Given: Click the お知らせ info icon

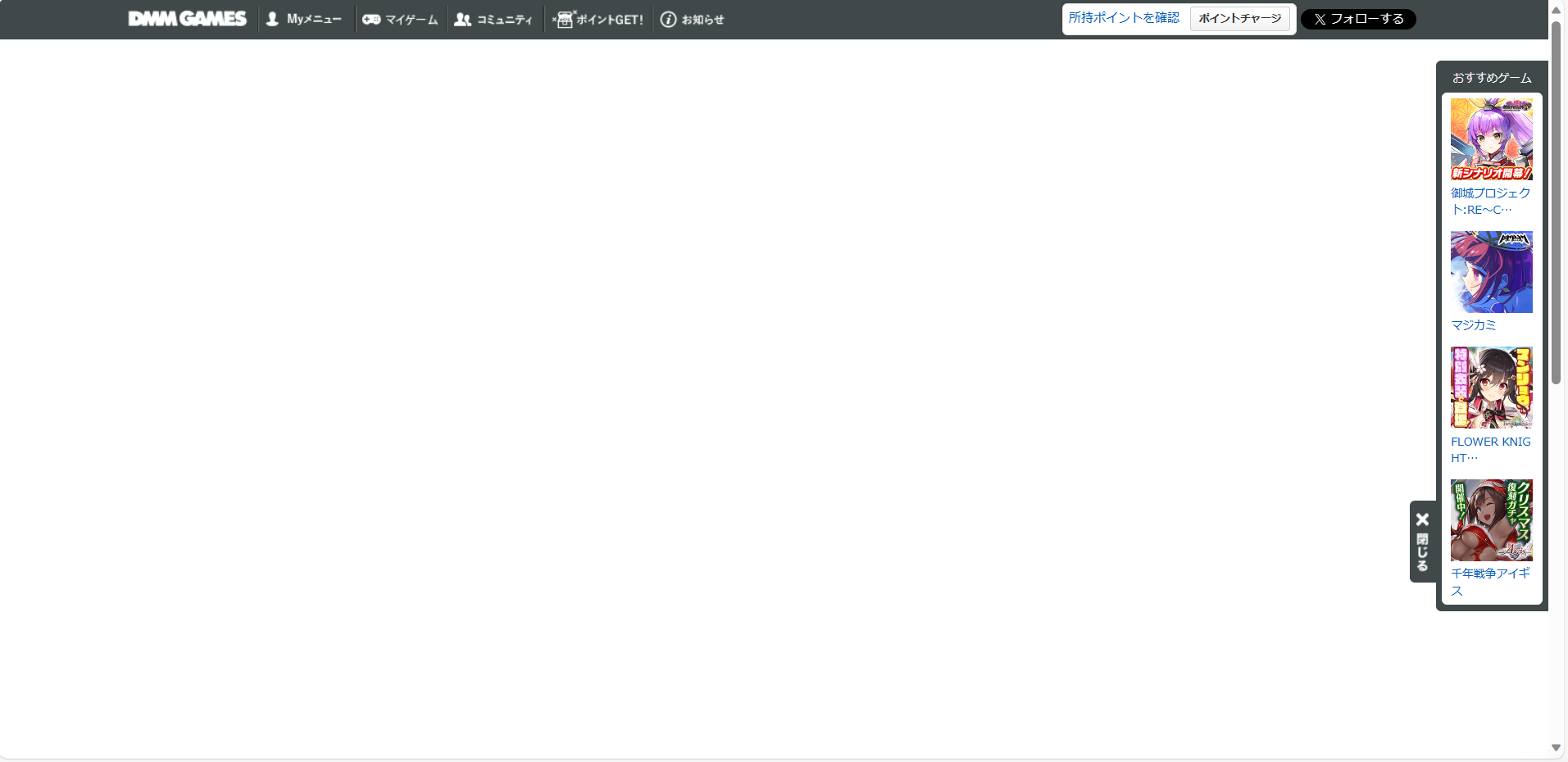Looking at the screenshot, I should pos(669,20).
